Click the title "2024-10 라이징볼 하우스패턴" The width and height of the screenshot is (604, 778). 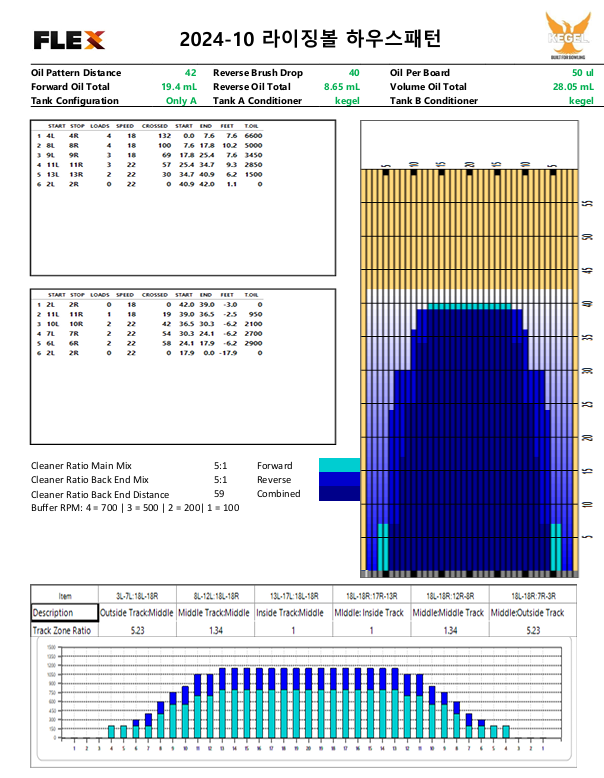(x=310, y=39)
